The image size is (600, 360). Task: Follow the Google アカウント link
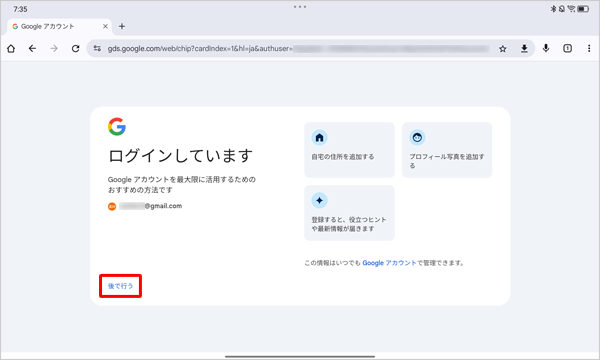tap(389, 263)
